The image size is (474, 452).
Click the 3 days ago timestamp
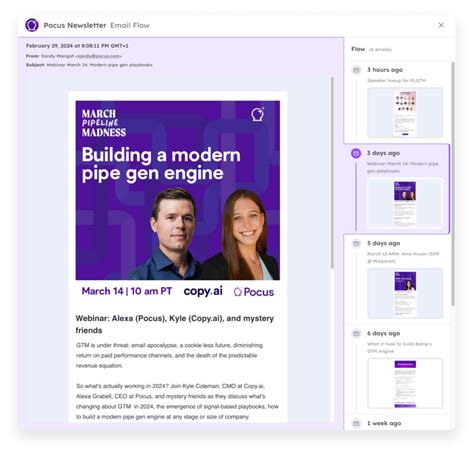383,153
